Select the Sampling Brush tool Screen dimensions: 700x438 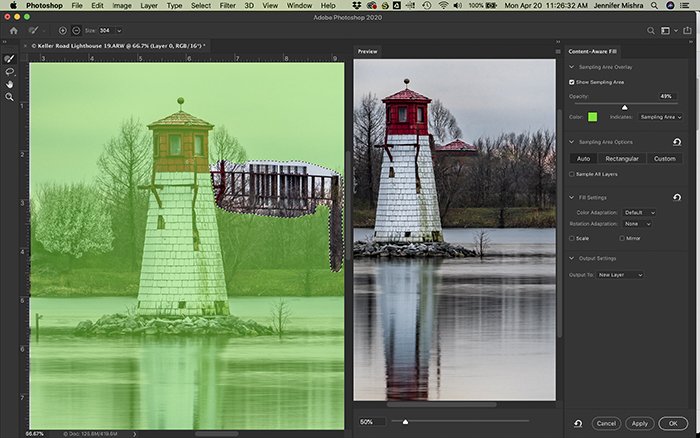9,58
